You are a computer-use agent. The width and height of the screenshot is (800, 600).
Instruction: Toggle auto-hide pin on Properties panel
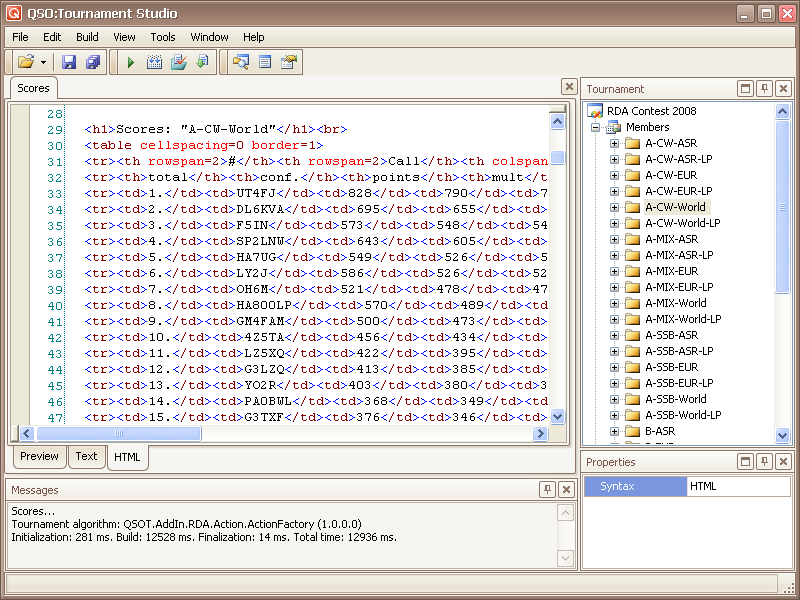[x=764, y=461]
